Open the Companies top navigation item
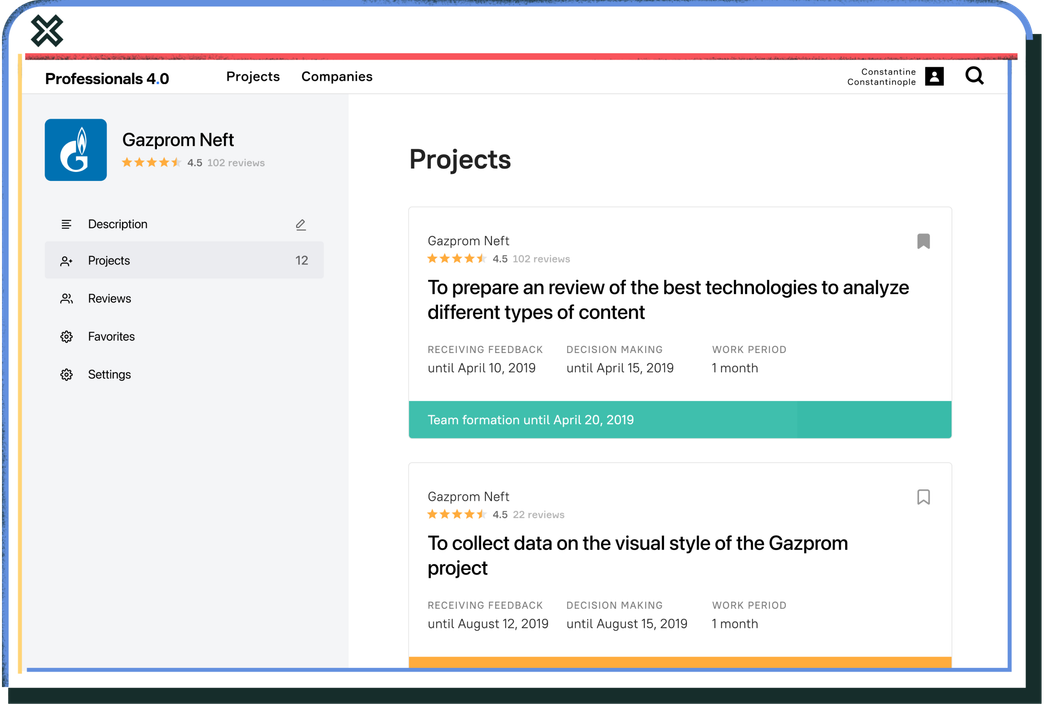The width and height of the screenshot is (1044, 704). click(x=337, y=77)
